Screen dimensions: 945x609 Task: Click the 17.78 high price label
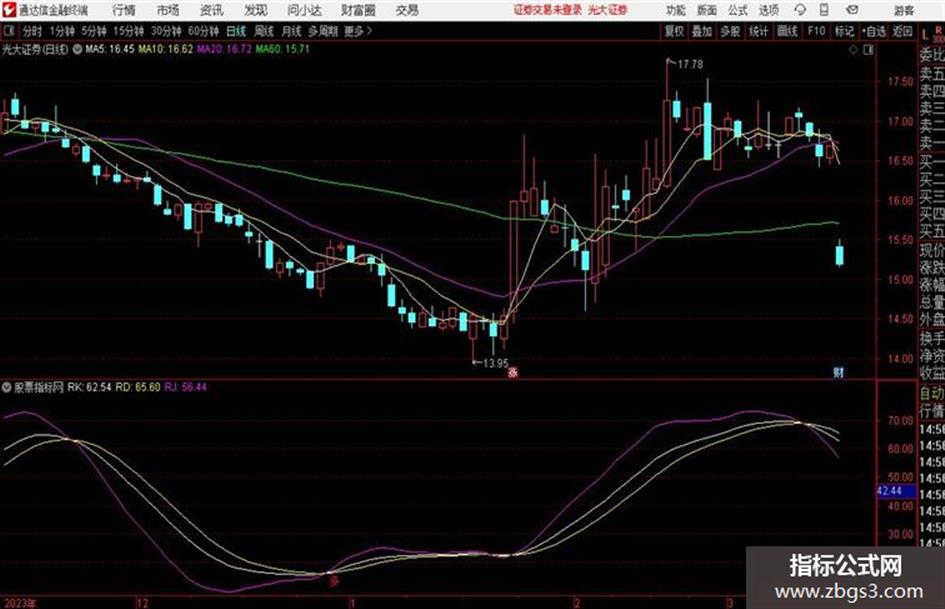pos(689,64)
